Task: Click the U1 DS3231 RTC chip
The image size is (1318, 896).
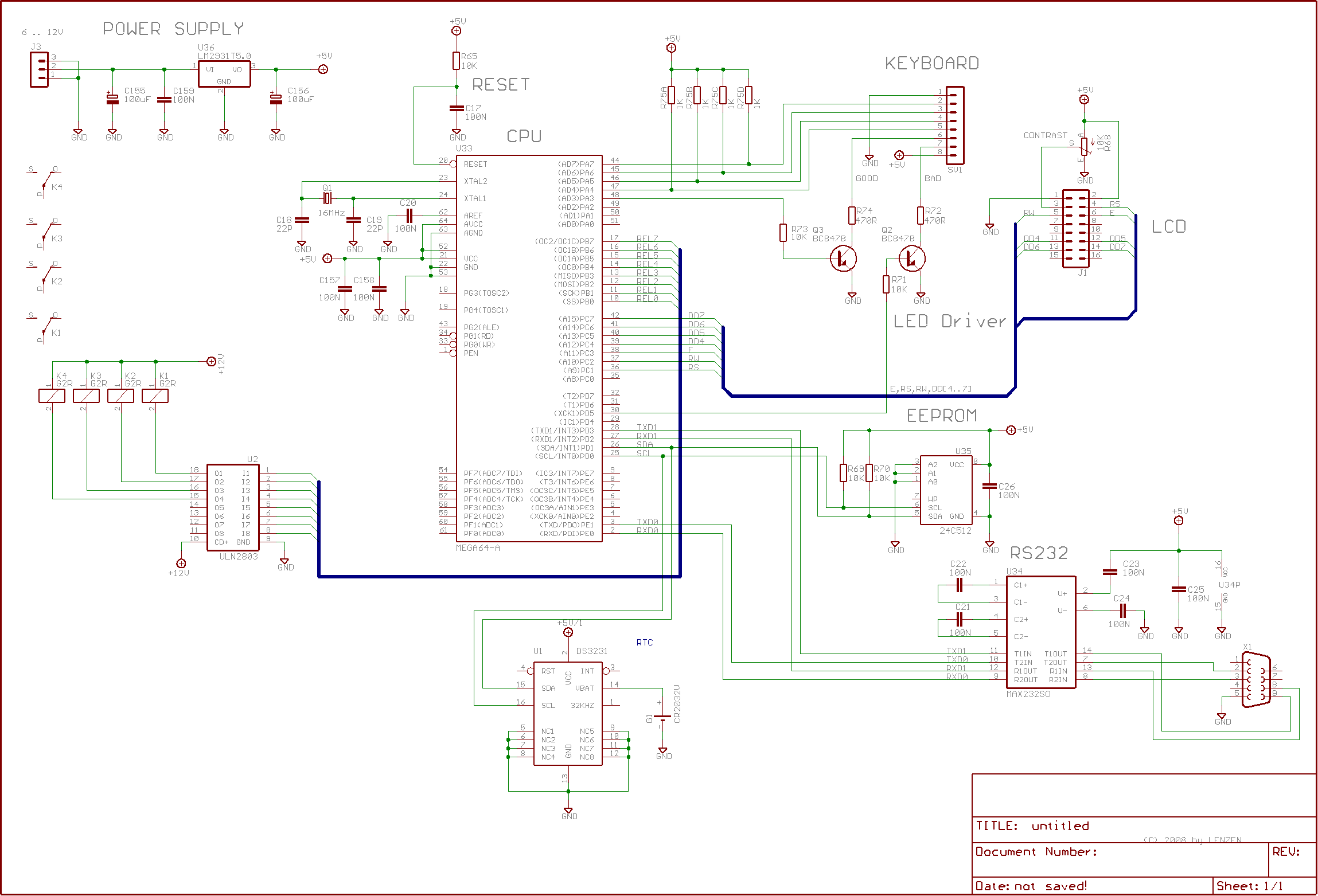Action: point(568,714)
